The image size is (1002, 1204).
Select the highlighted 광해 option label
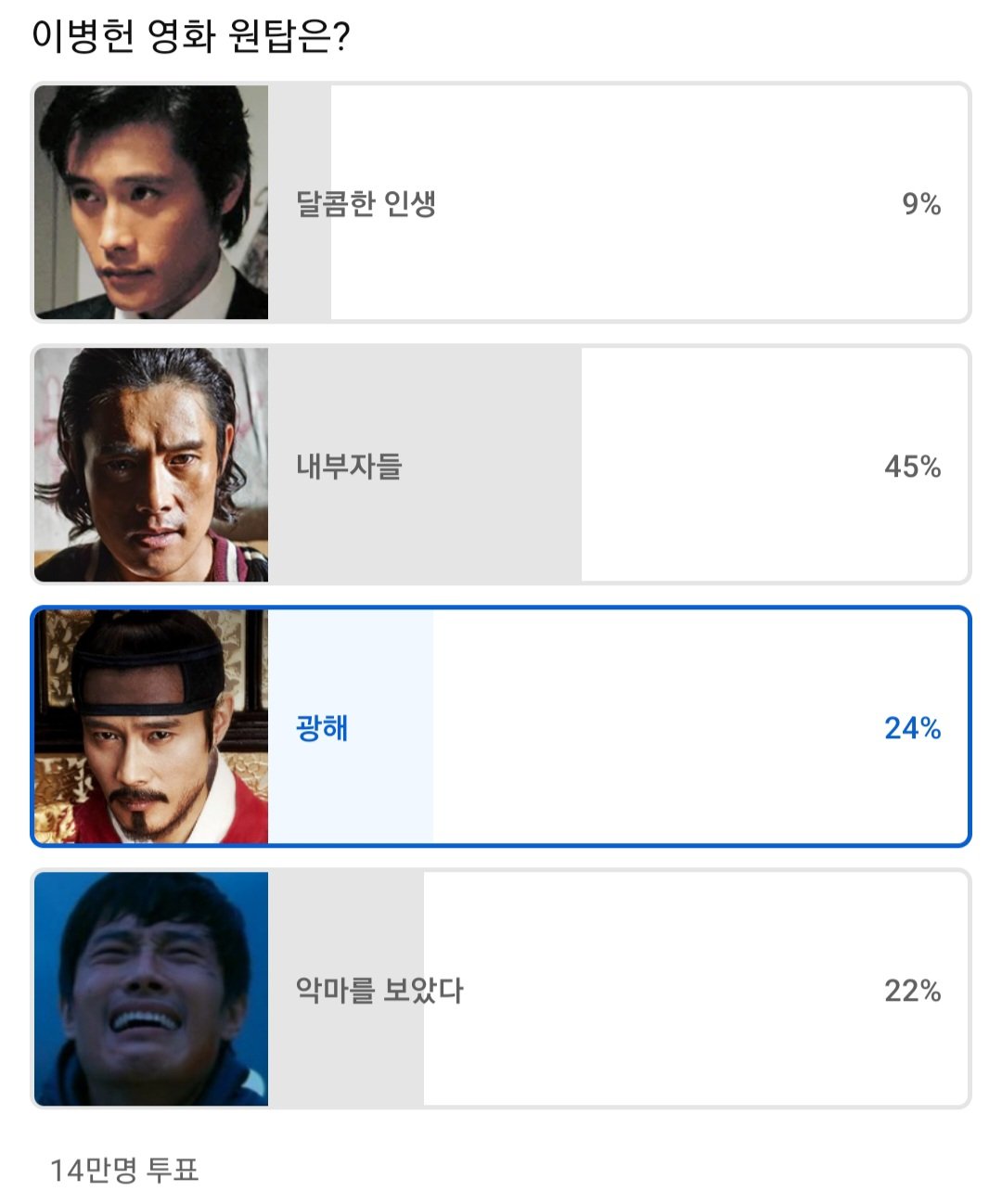coord(322,728)
